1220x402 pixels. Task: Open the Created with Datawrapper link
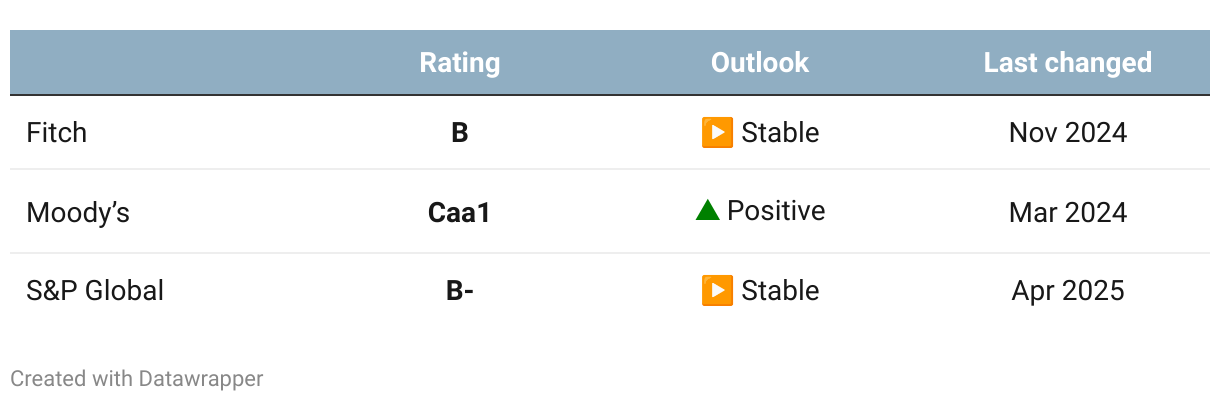point(137,379)
